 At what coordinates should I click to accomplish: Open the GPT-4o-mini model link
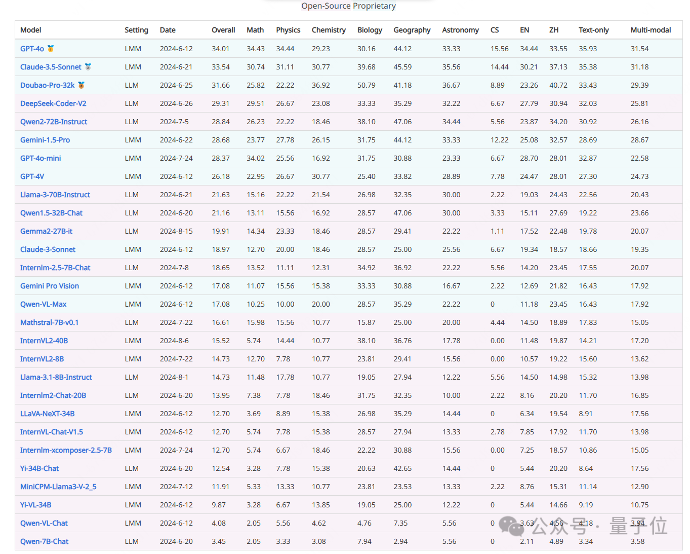click(x=40, y=158)
